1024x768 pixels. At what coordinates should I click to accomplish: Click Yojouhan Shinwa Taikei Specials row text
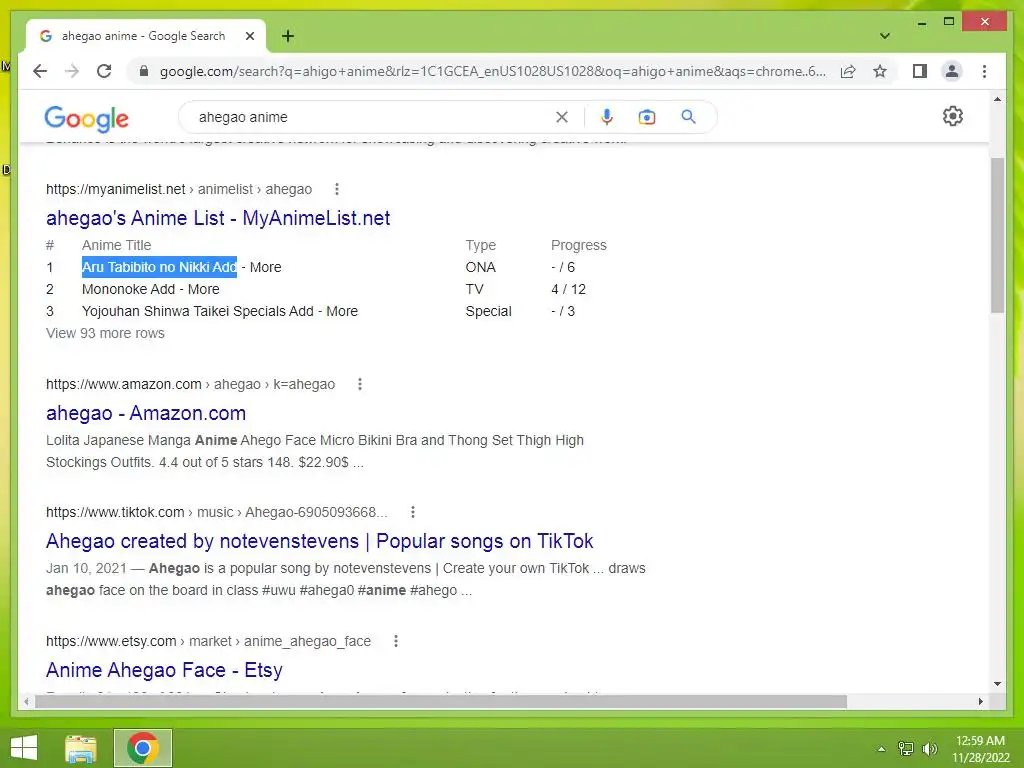tap(220, 312)
